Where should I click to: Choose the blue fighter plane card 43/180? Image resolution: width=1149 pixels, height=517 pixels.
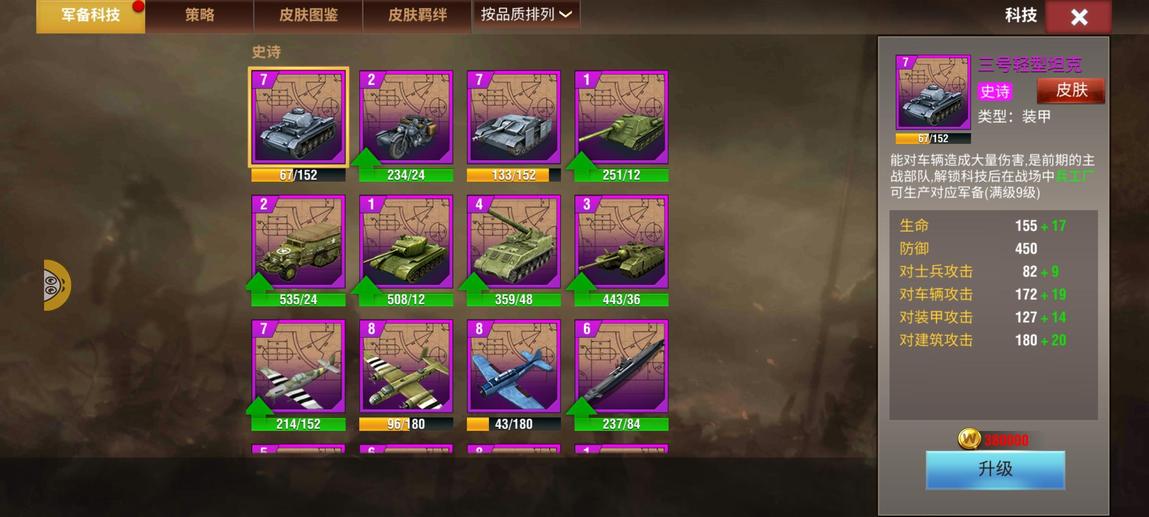point(514,366)
